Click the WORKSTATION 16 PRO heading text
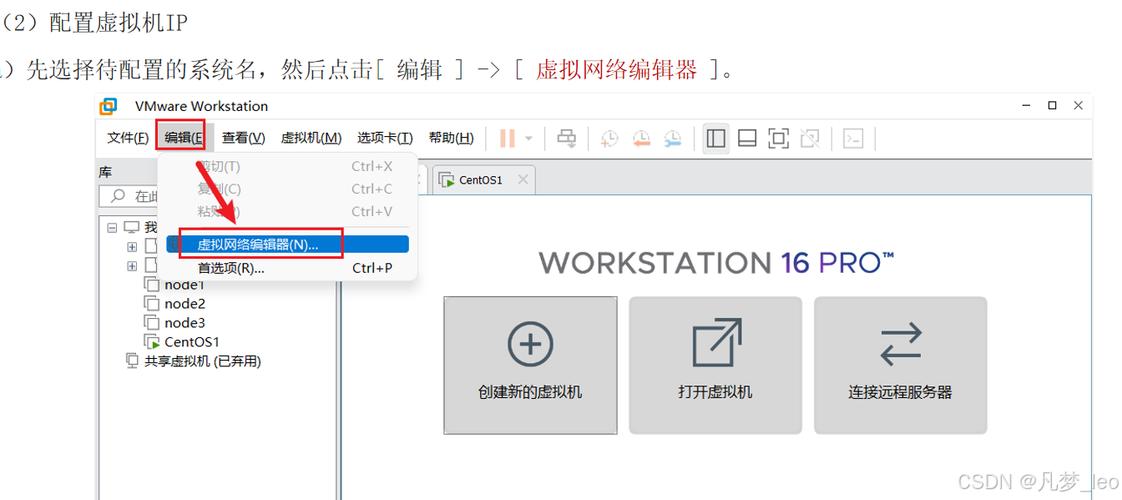 point(717,263)
